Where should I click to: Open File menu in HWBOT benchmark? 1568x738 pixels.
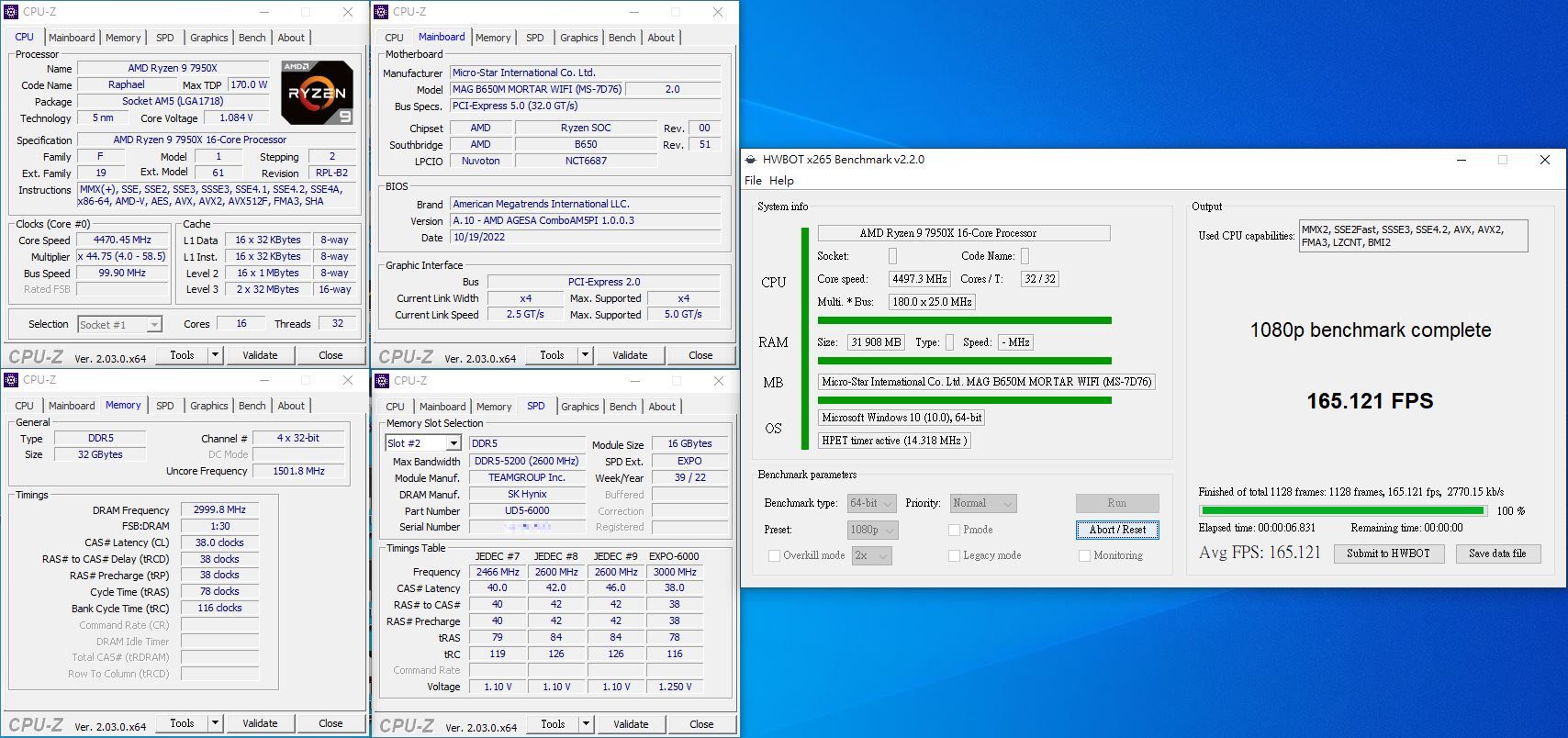[x=753, y=181]
